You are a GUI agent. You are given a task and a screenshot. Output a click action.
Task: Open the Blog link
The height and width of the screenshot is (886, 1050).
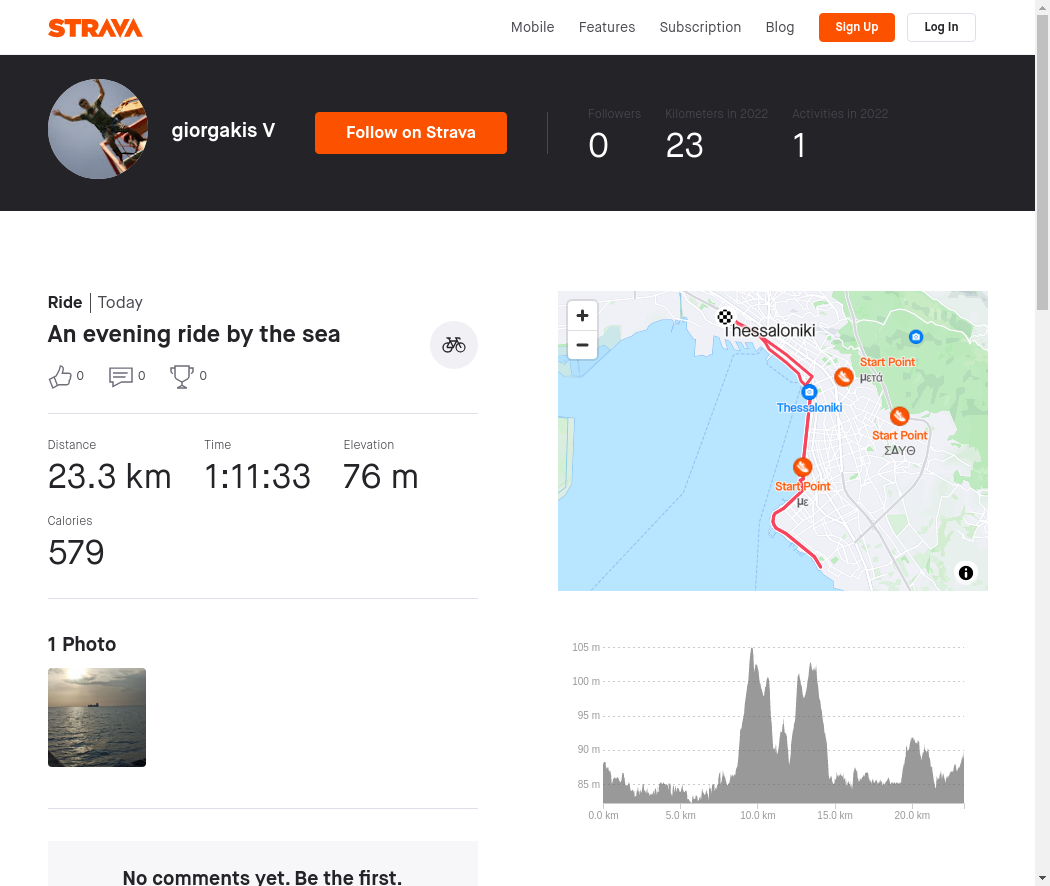click(x=780, y=27)
